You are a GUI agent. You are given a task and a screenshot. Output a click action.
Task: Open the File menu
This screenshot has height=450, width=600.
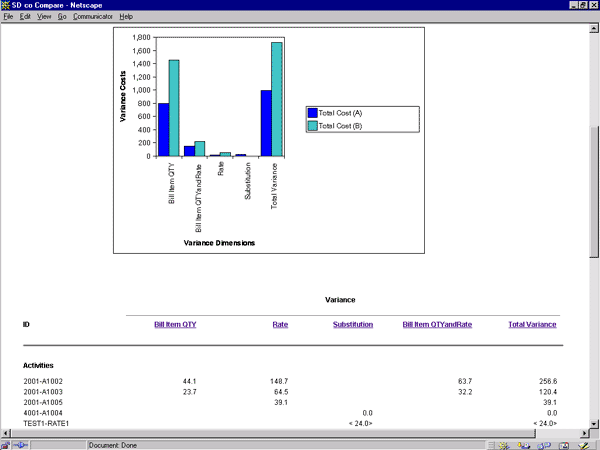pos(8,16)
